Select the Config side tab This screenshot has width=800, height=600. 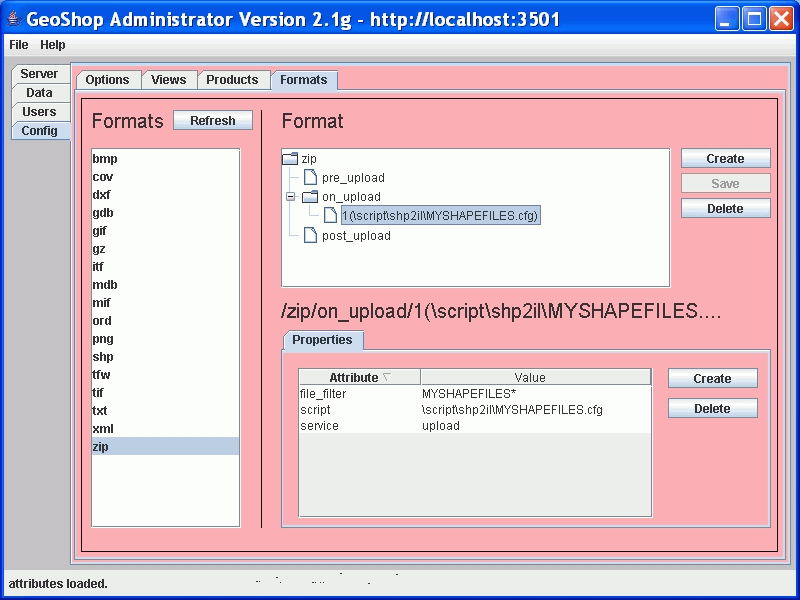39,131
